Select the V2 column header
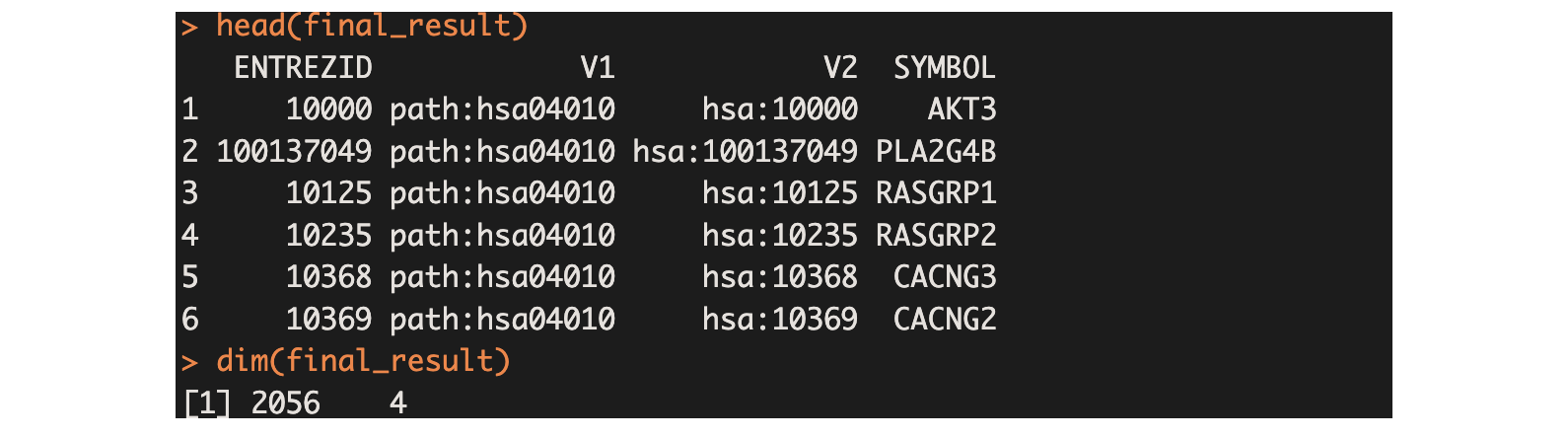 click(840, 67)
